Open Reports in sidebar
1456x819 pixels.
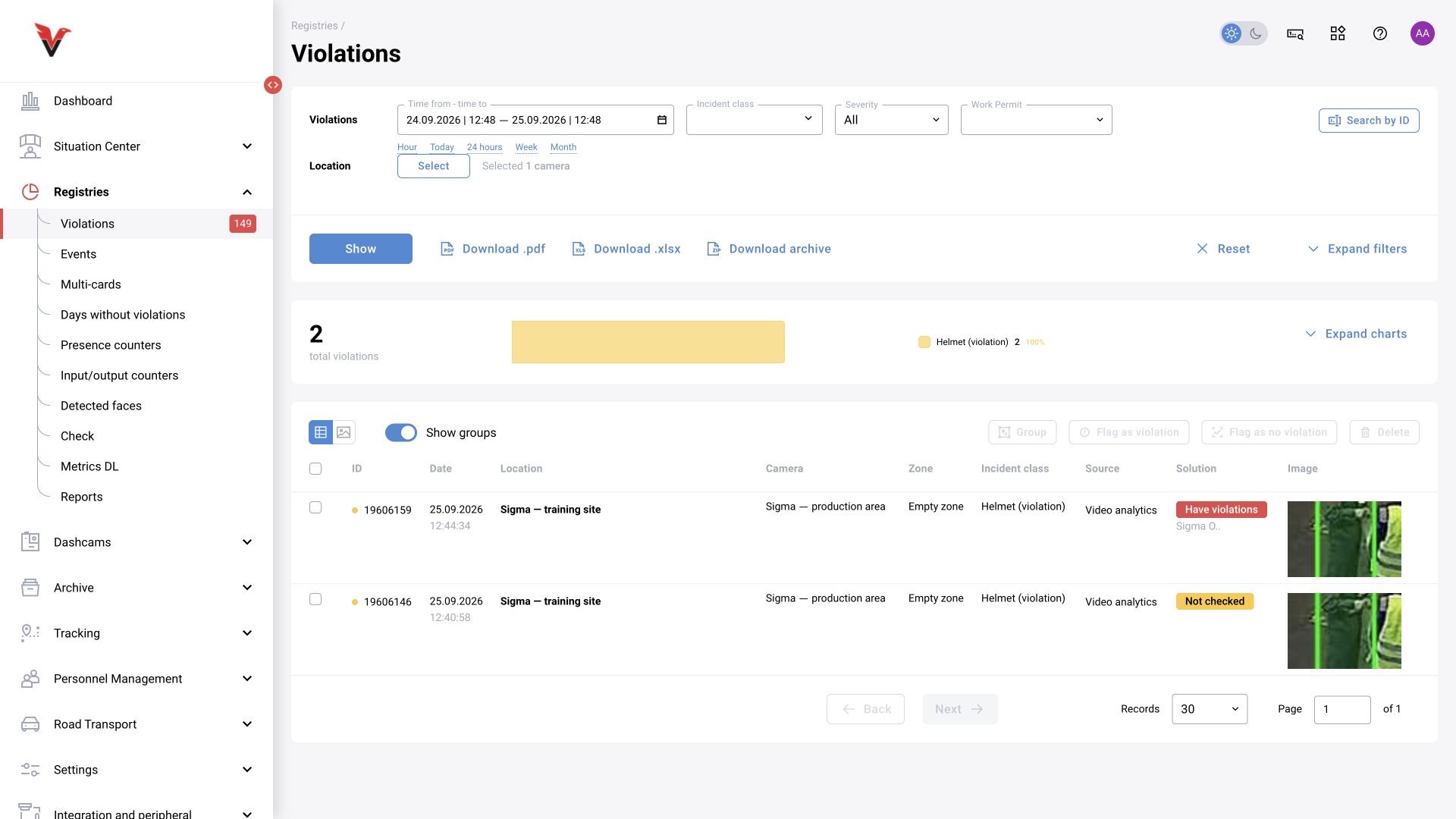point(81,497)
